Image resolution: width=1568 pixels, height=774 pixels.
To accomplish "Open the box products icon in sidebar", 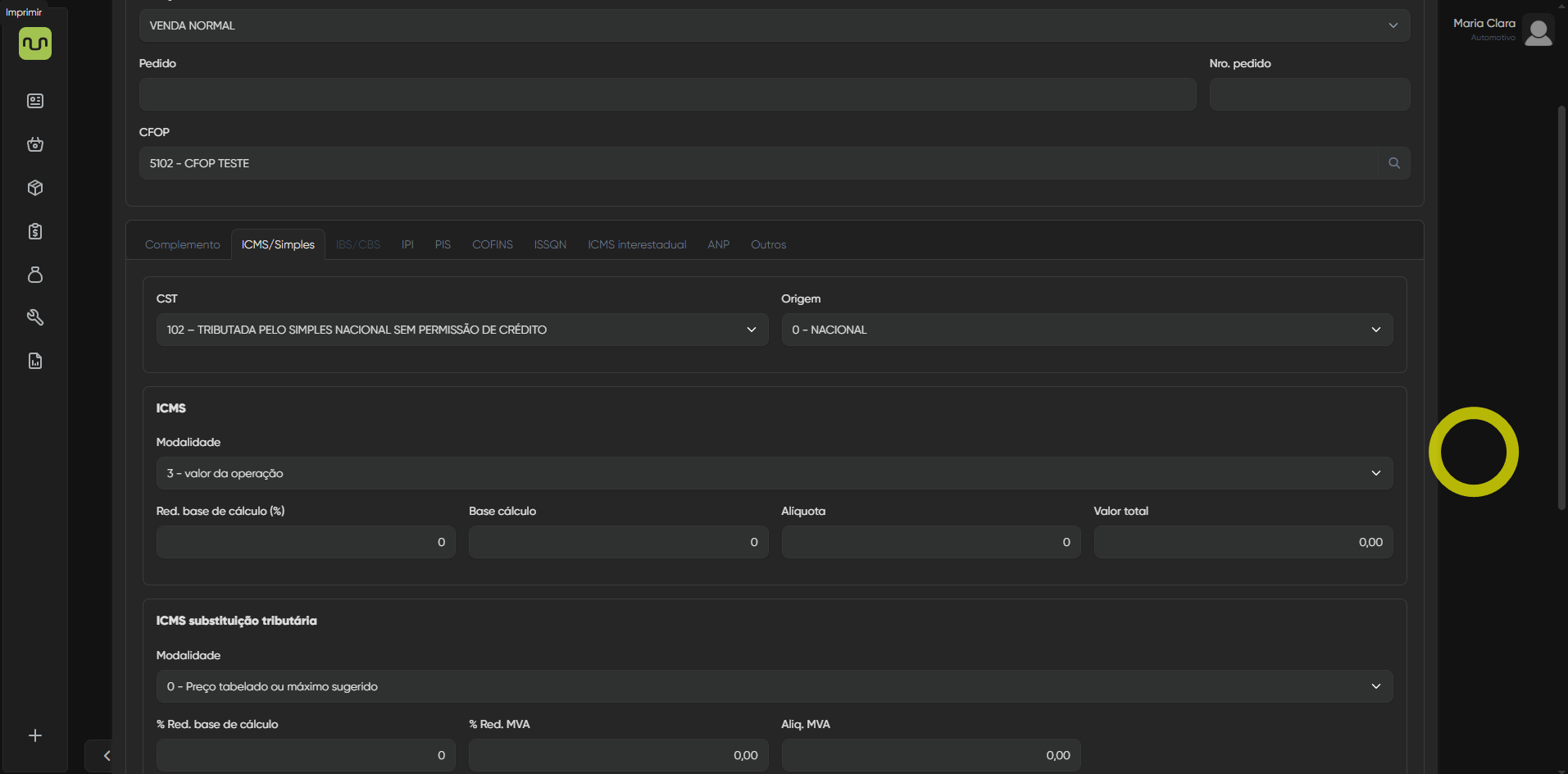I will [x=35, y=188].
